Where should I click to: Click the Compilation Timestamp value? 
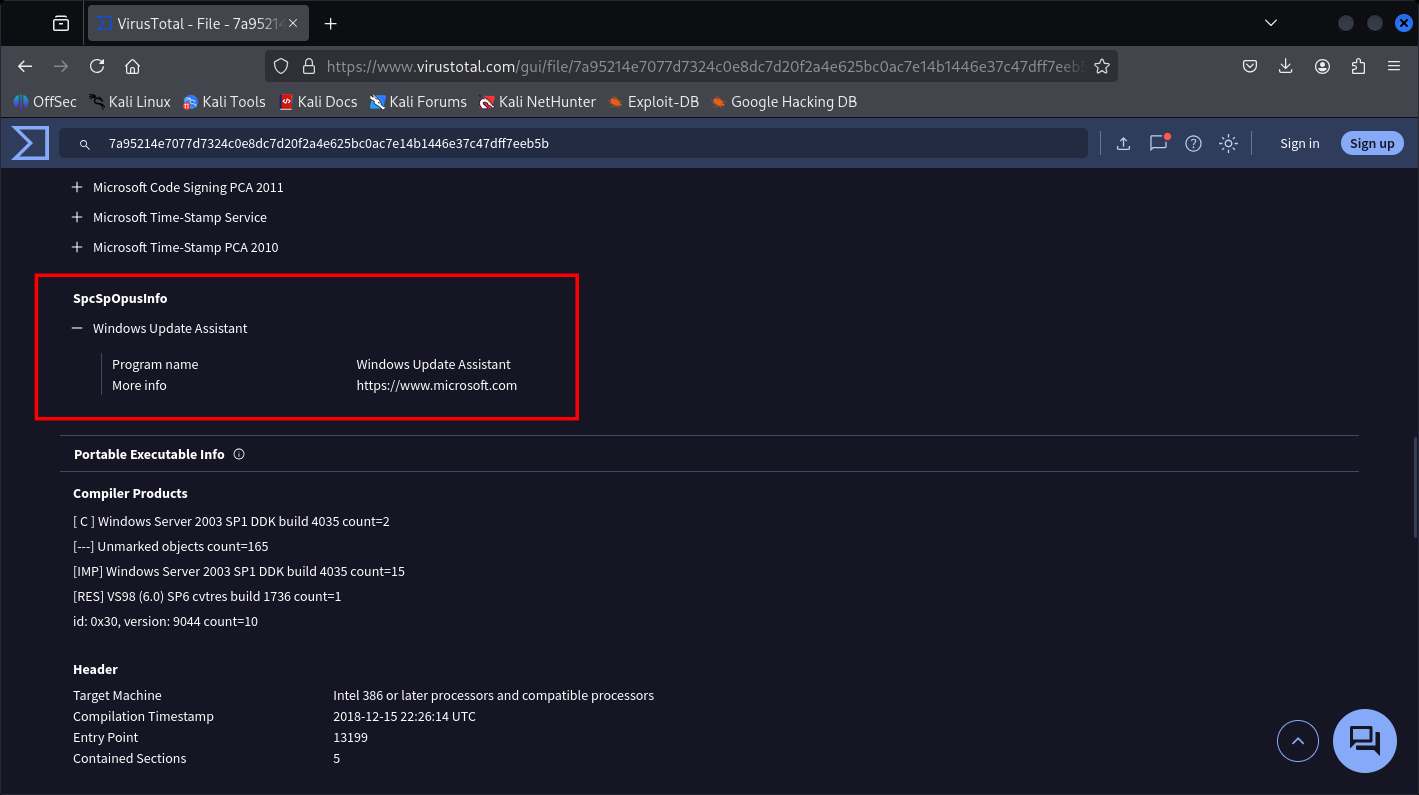(x=404, y=716)
